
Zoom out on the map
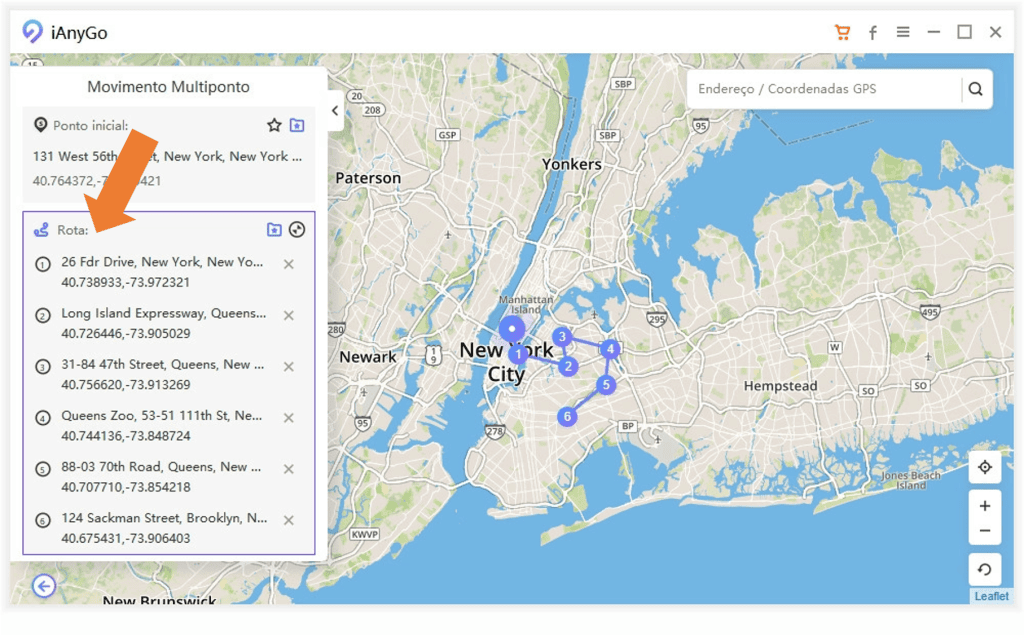(x=985, y=530)
